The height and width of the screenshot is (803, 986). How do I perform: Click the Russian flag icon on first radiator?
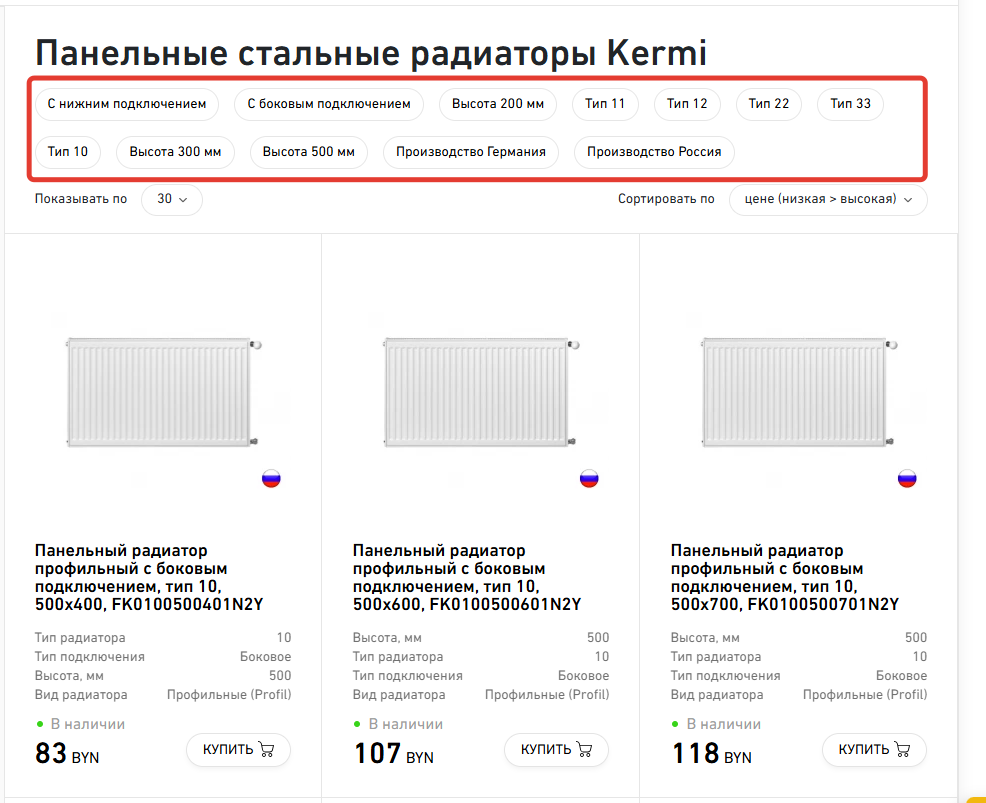click(x=271, y=479)
